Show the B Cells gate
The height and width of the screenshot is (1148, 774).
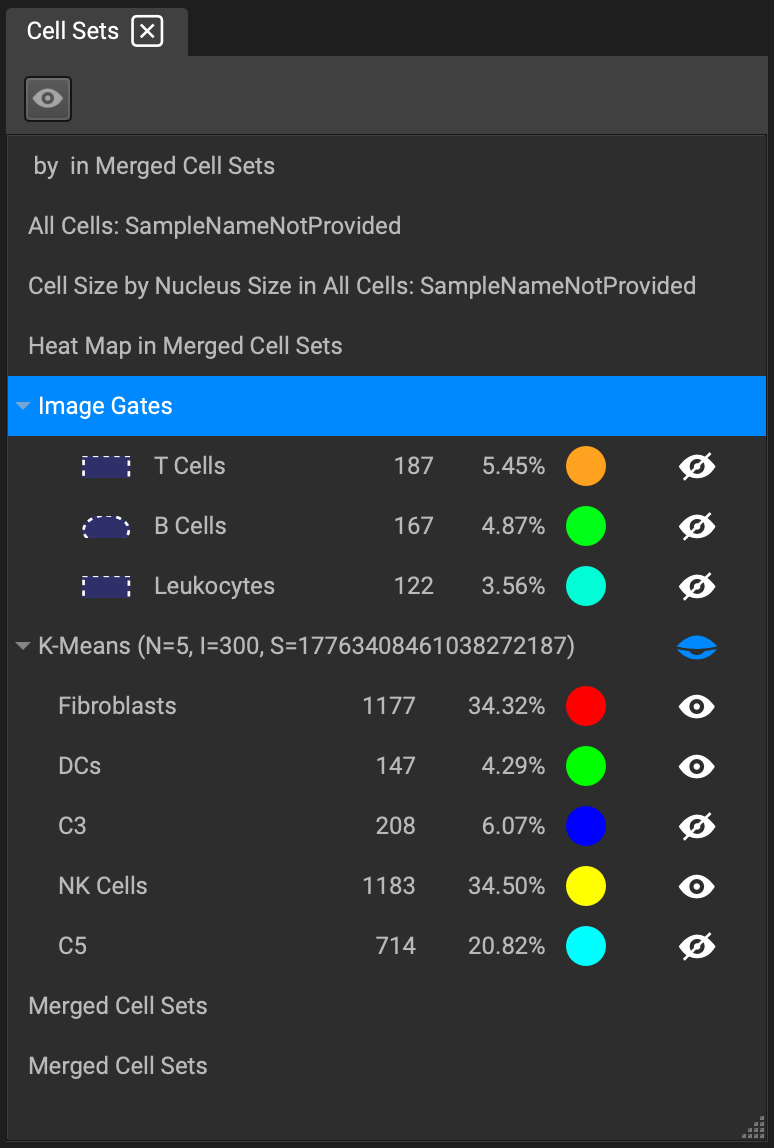point(696,526)
